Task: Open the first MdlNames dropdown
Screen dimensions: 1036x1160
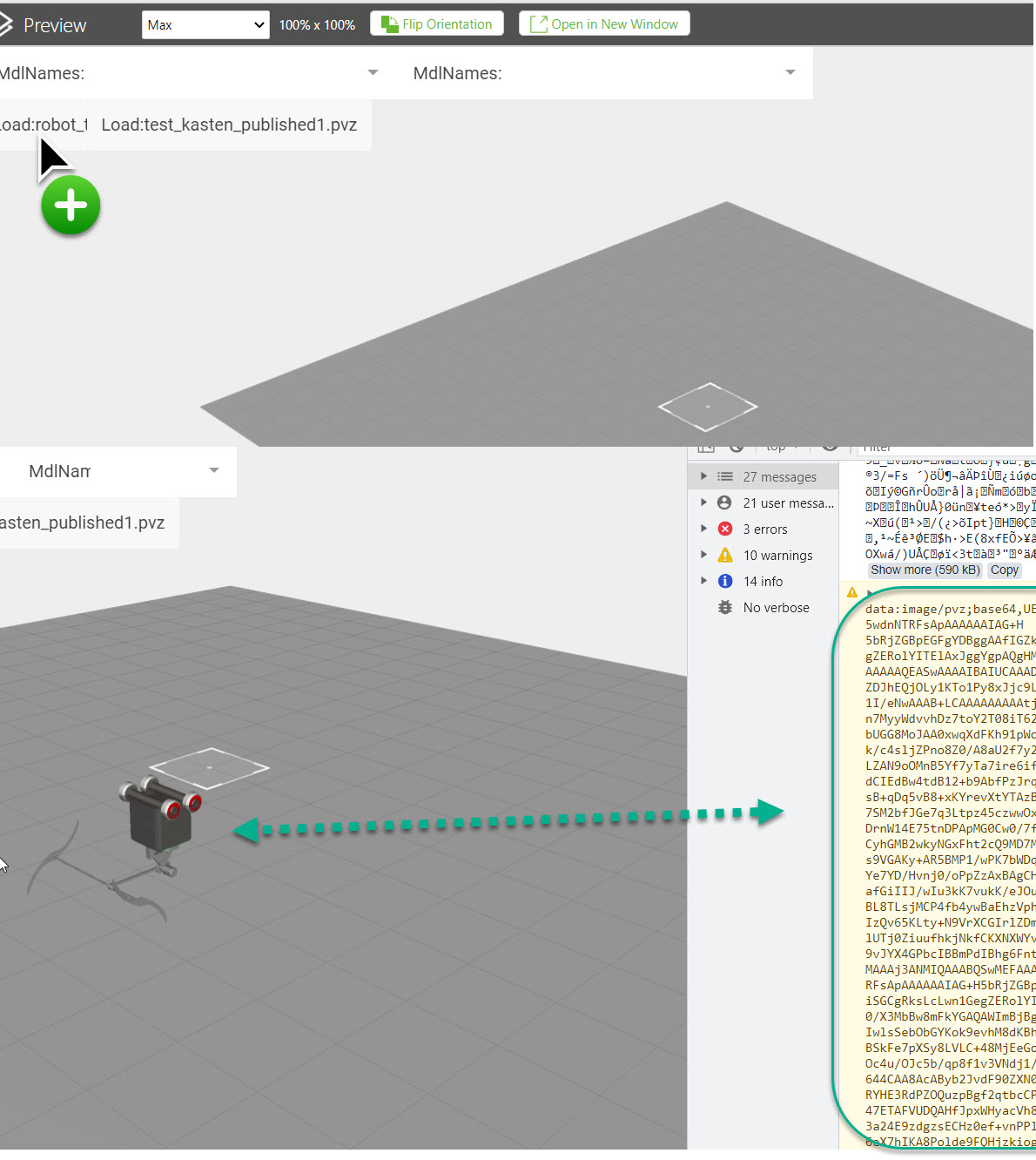Action: click(372, 72)
